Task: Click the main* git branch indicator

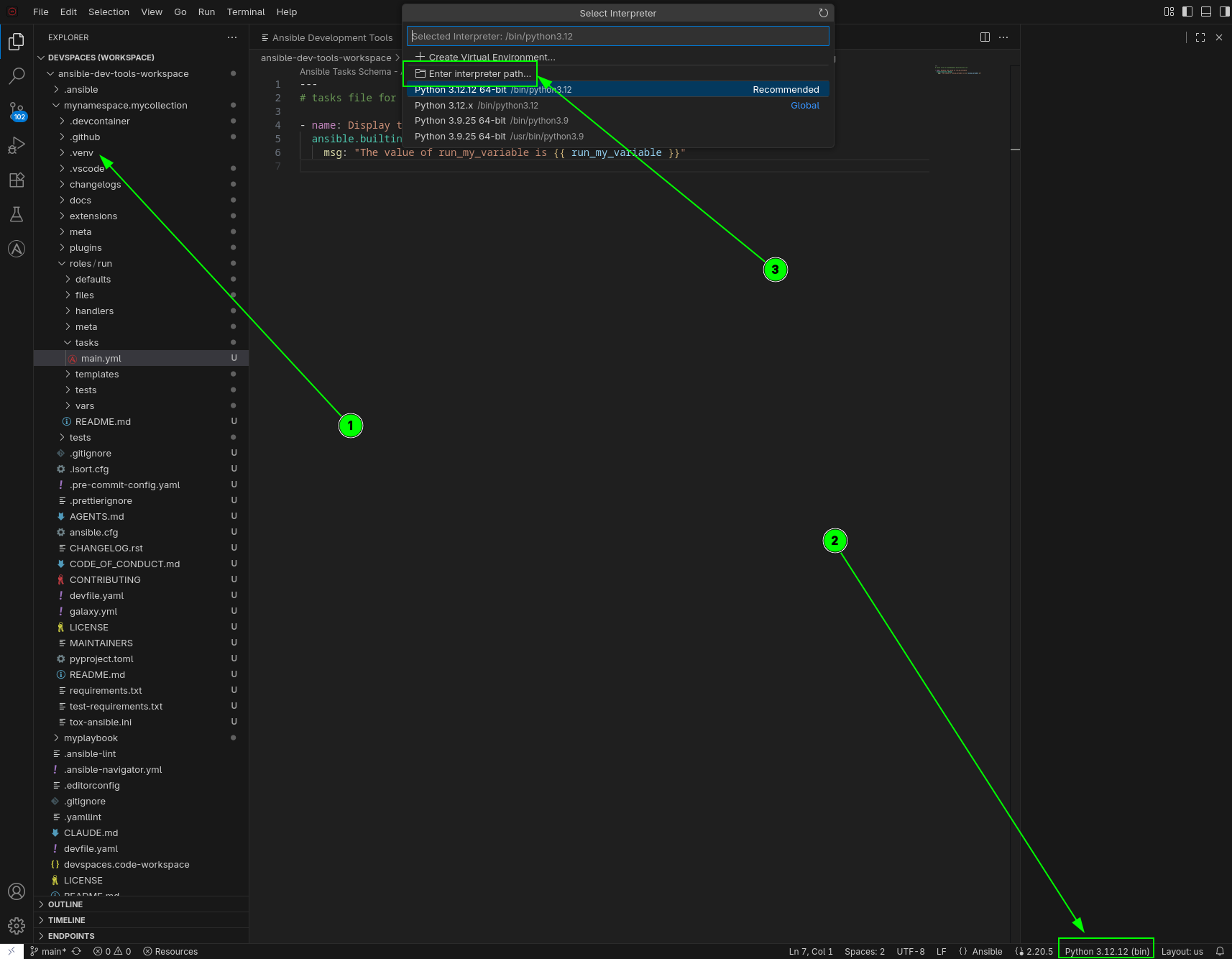Action: [48, 951]
